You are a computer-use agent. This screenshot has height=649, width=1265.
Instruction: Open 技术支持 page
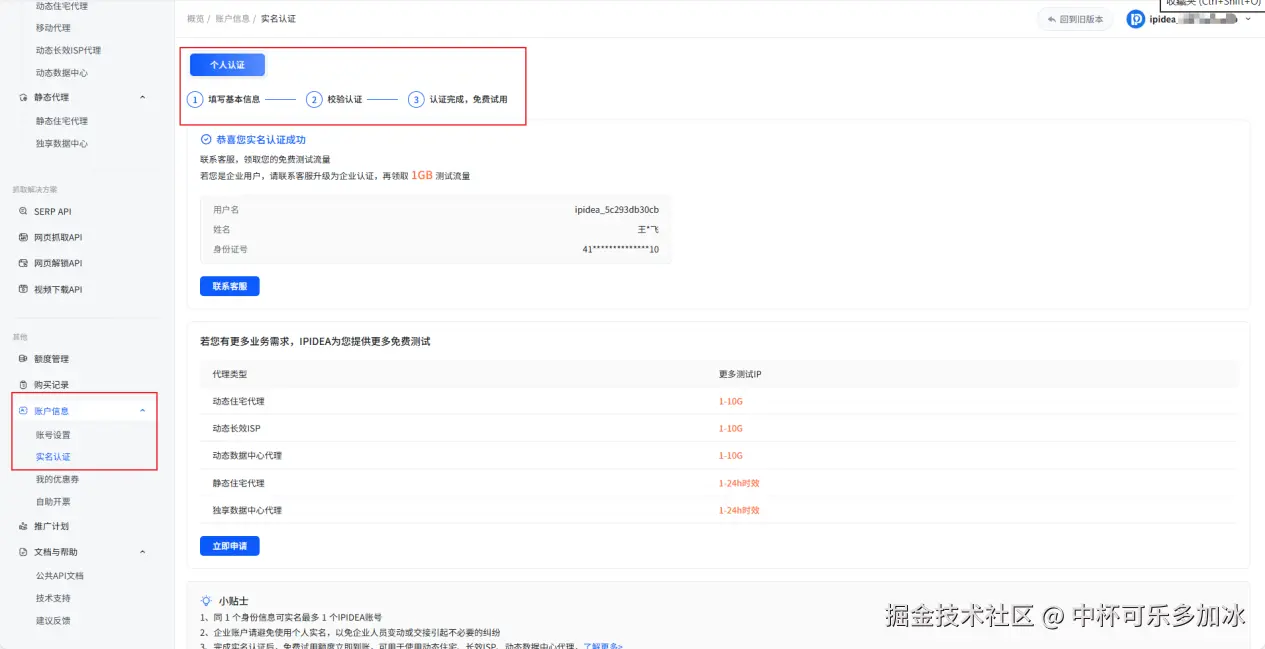[53, 598]
